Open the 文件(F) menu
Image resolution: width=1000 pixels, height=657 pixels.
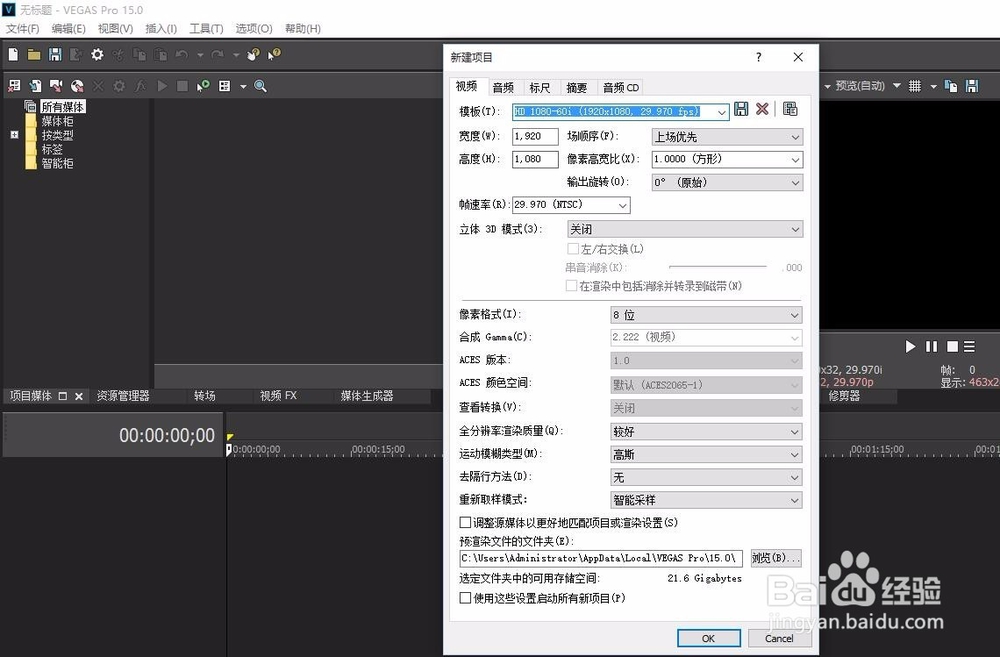(x=22, y=29)
